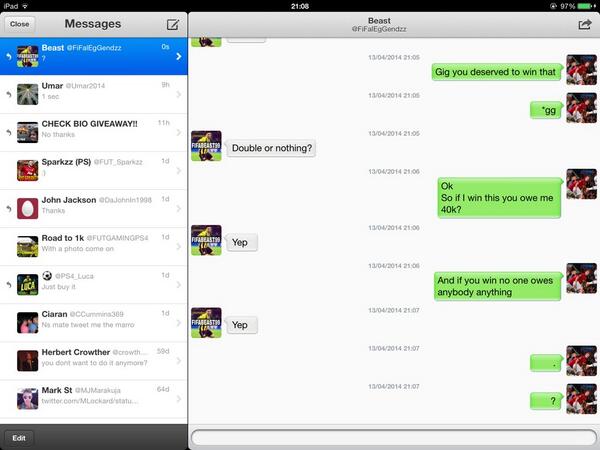The image size is (600, 450).
Task: Tap the soccer ball emoji on Luca row
Action: coord(47,276)
